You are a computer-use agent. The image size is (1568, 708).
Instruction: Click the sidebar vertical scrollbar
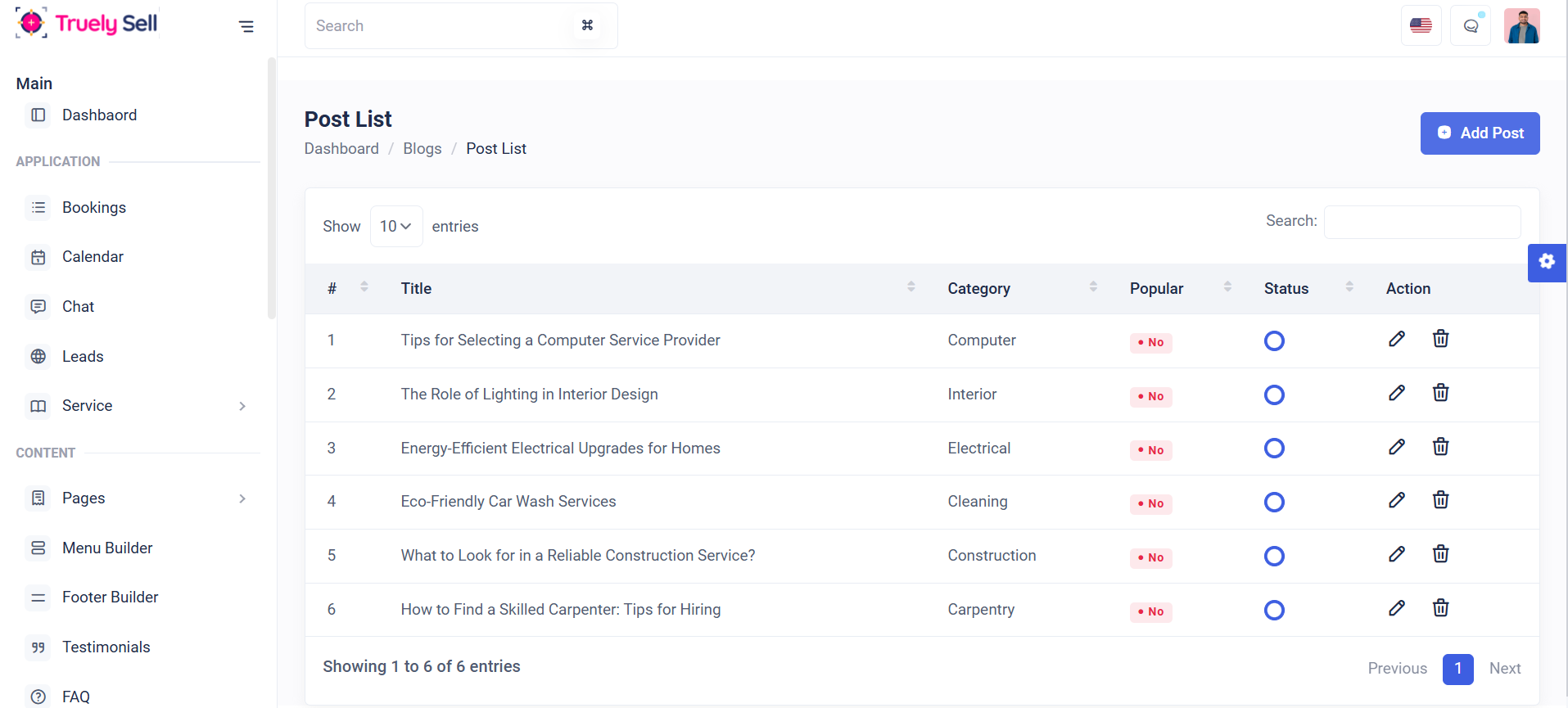(272, 188)
